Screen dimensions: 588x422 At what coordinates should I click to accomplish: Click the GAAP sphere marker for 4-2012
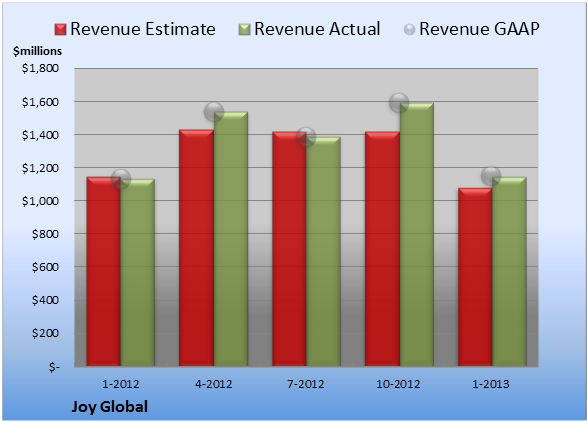[x=214, y=111]
